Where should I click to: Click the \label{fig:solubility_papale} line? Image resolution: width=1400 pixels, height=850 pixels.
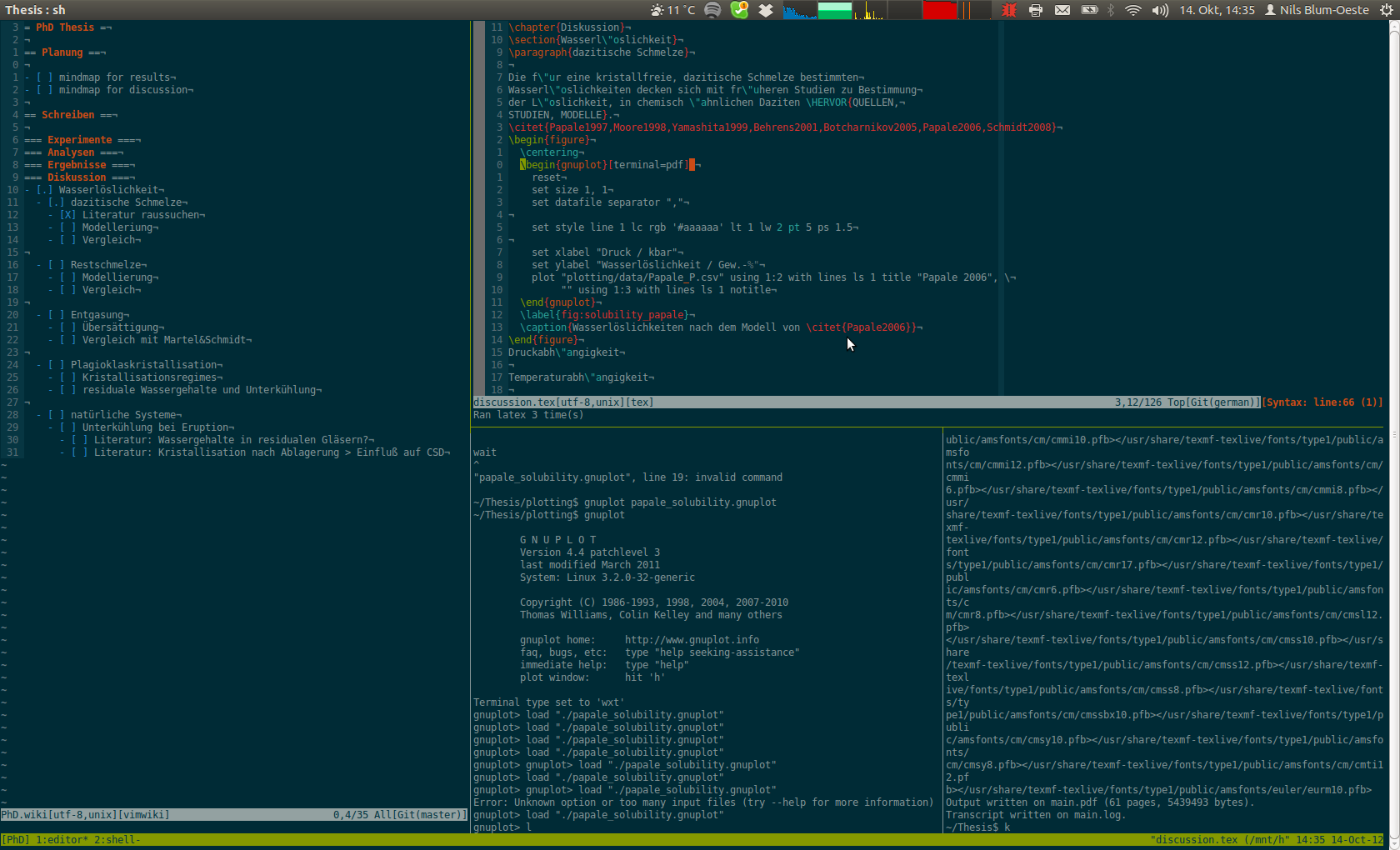click(607, 315)
